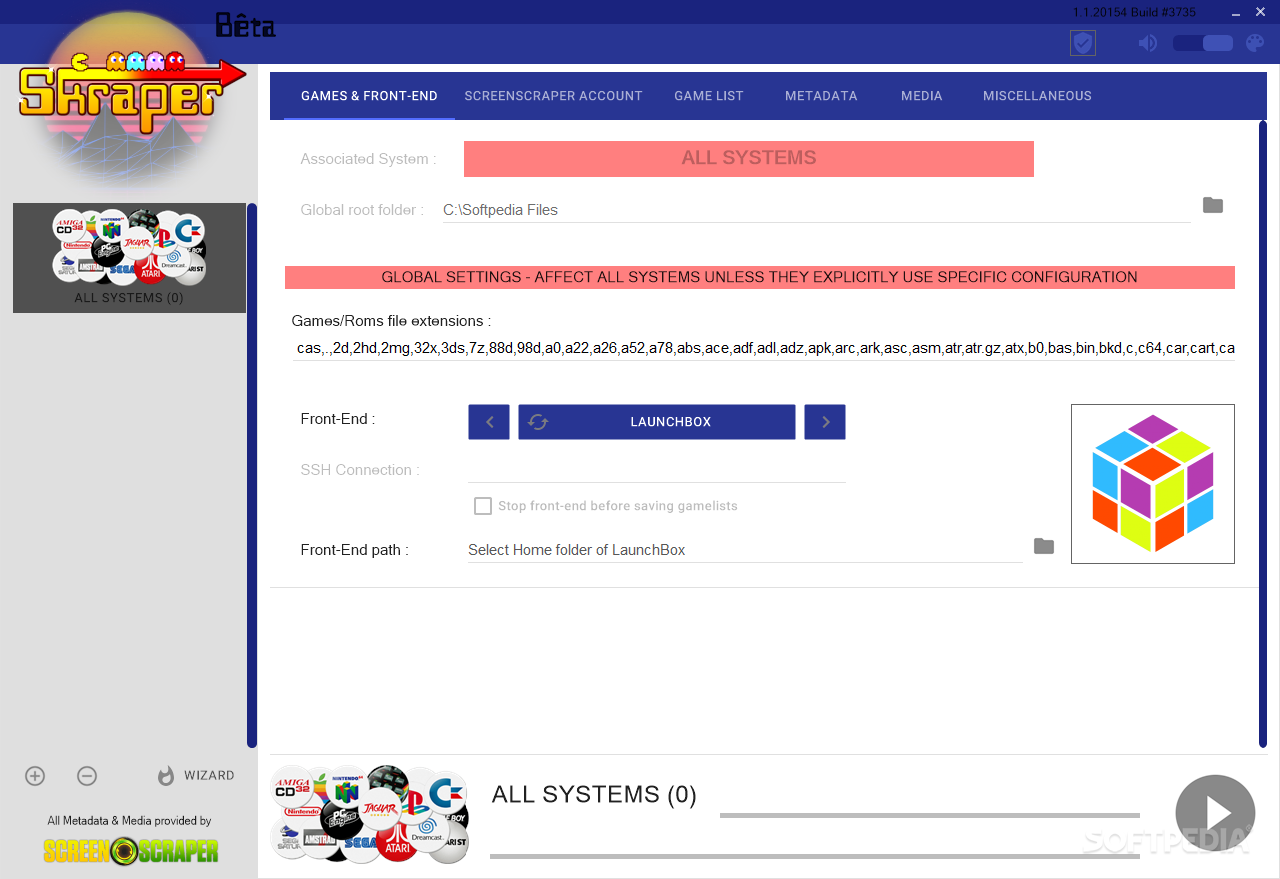Screen dimensions: 1280x879
Task: Edit the Games/Roms file extensions field
Action: point(764,348)
